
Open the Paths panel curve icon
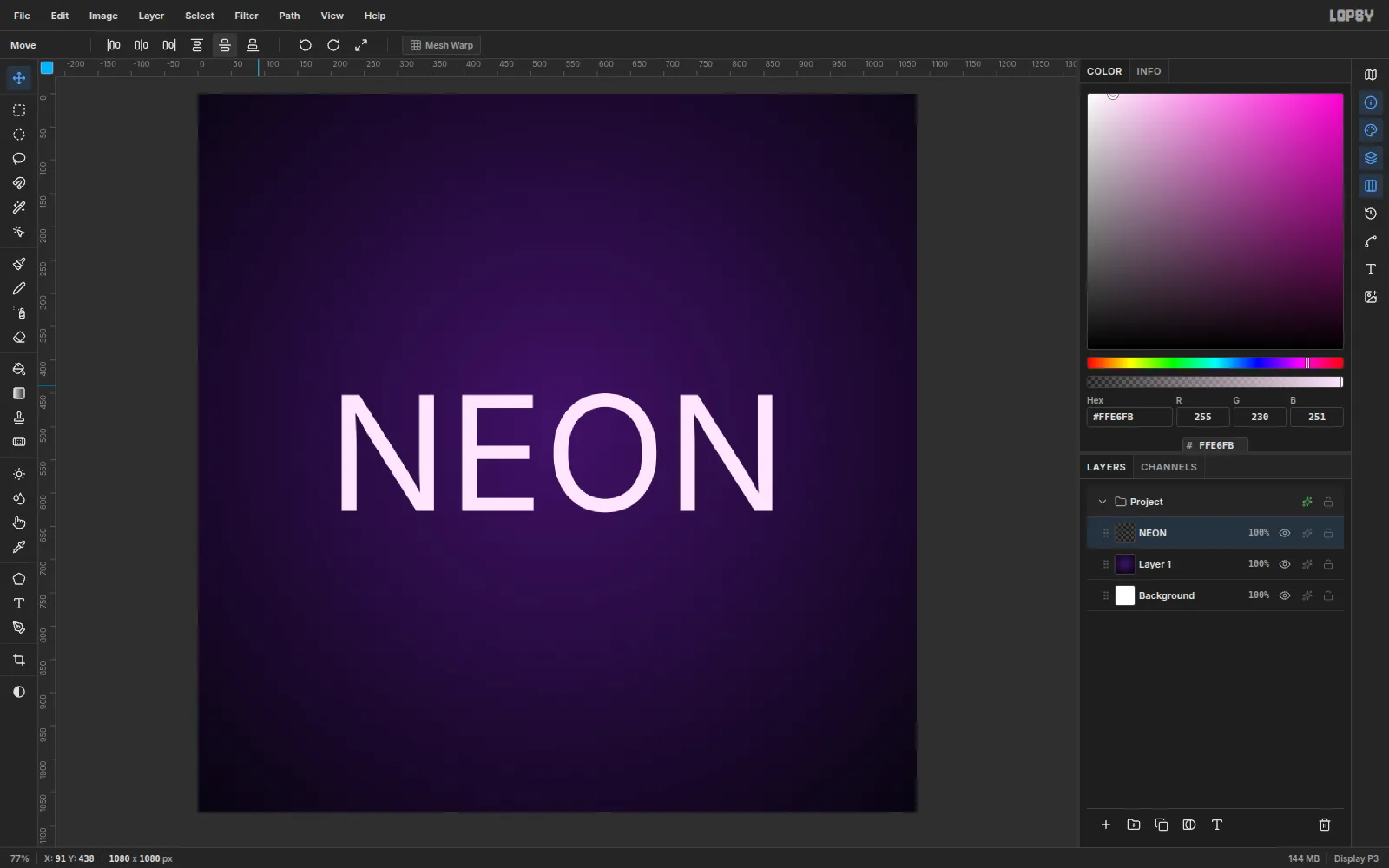1371,241
